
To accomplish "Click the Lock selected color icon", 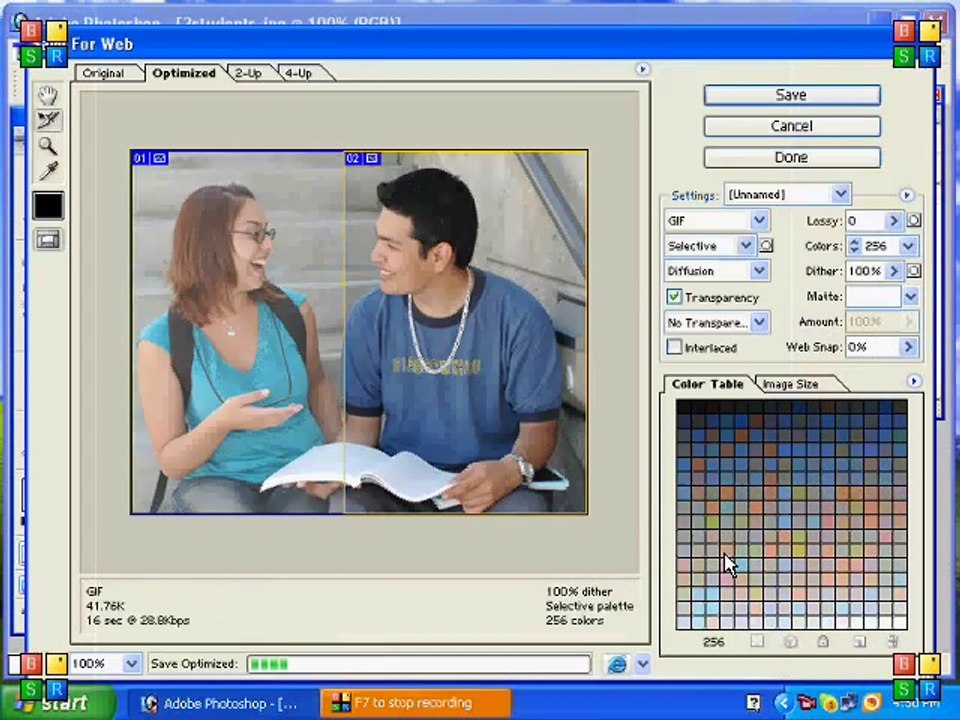I will 823,642.
